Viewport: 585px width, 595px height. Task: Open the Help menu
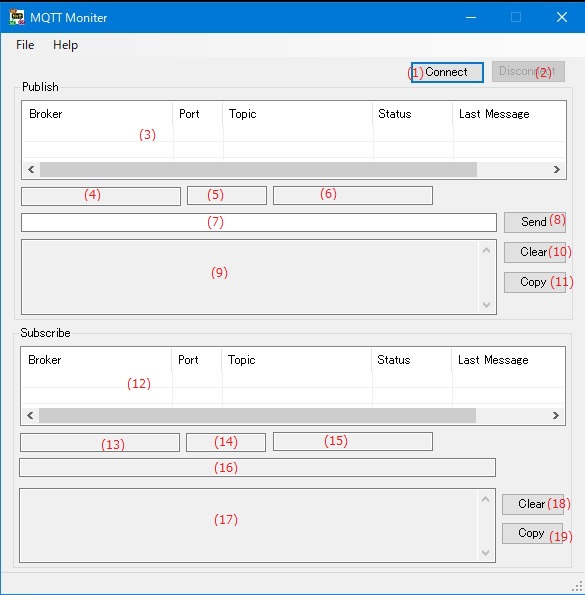point(65,45)
